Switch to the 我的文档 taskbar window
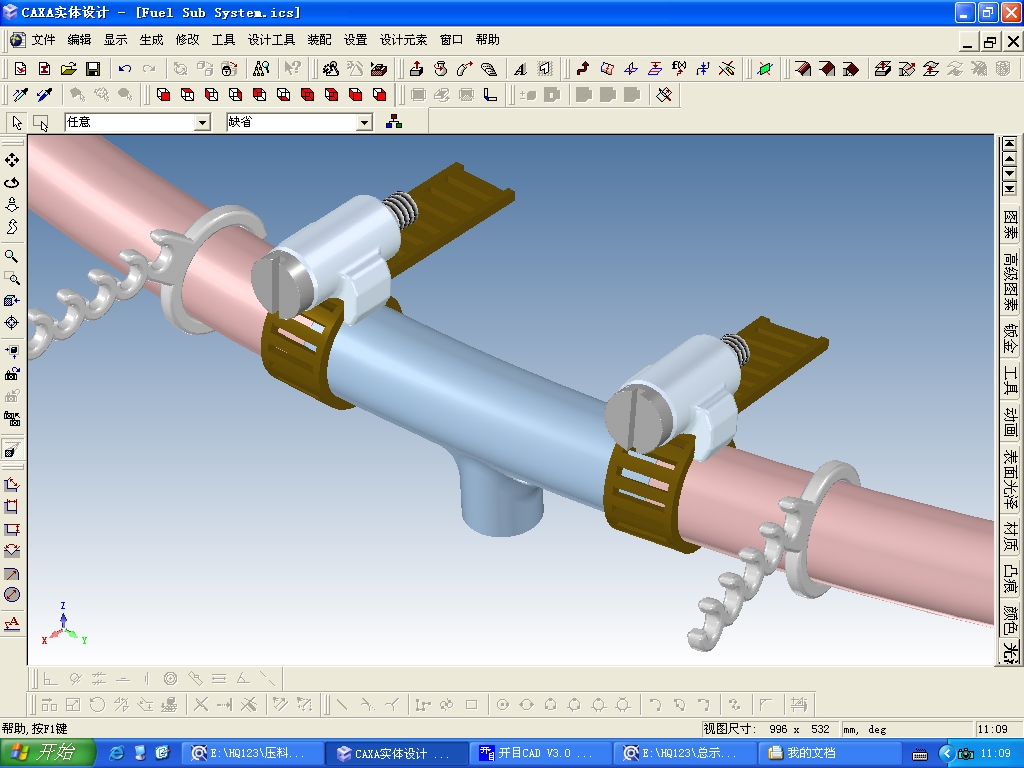This screenshot has height=768, width=1024. [827, 753]
